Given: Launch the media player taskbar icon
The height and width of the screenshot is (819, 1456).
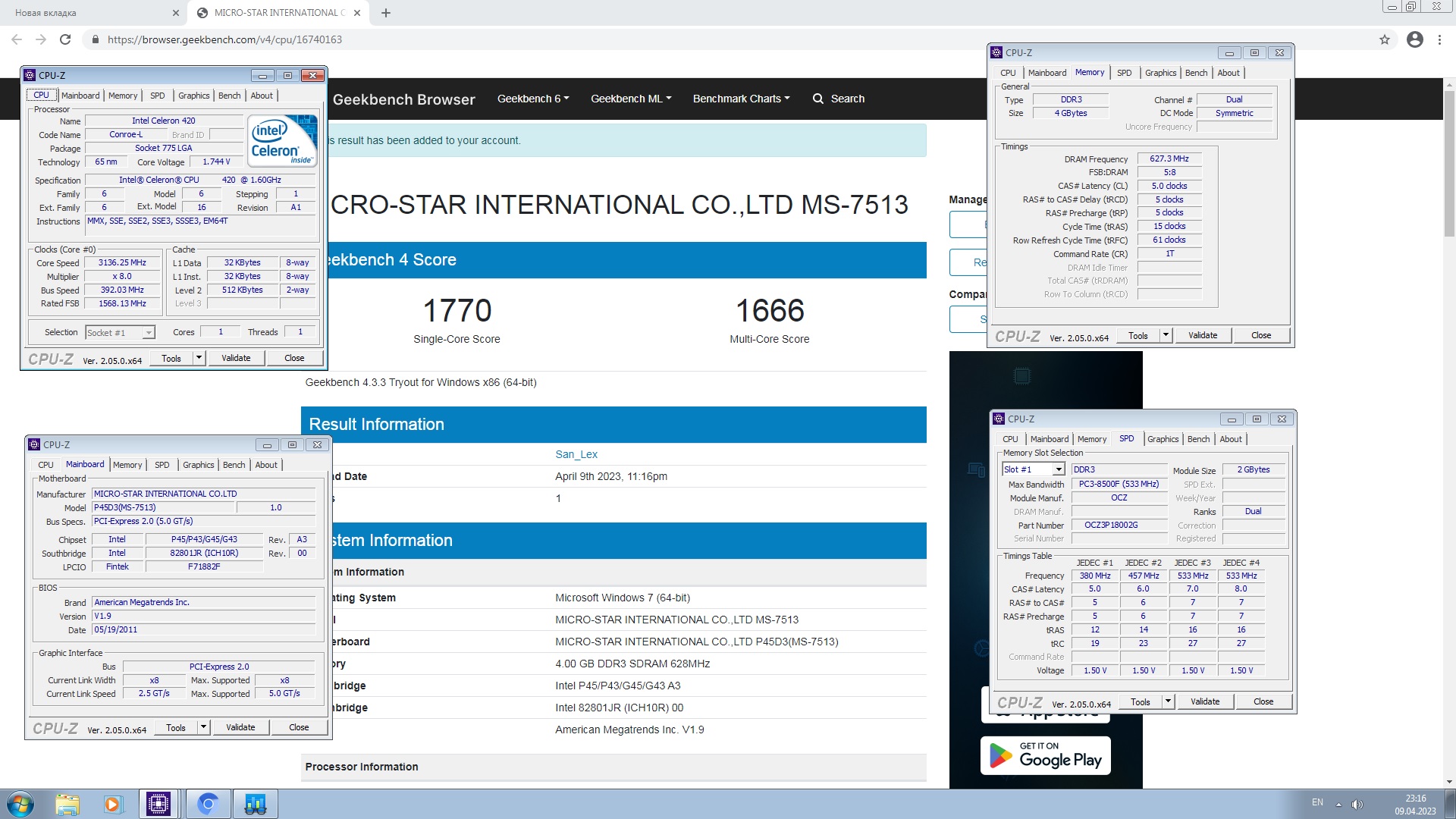Looking at the screenshot, I should (113, 804).
